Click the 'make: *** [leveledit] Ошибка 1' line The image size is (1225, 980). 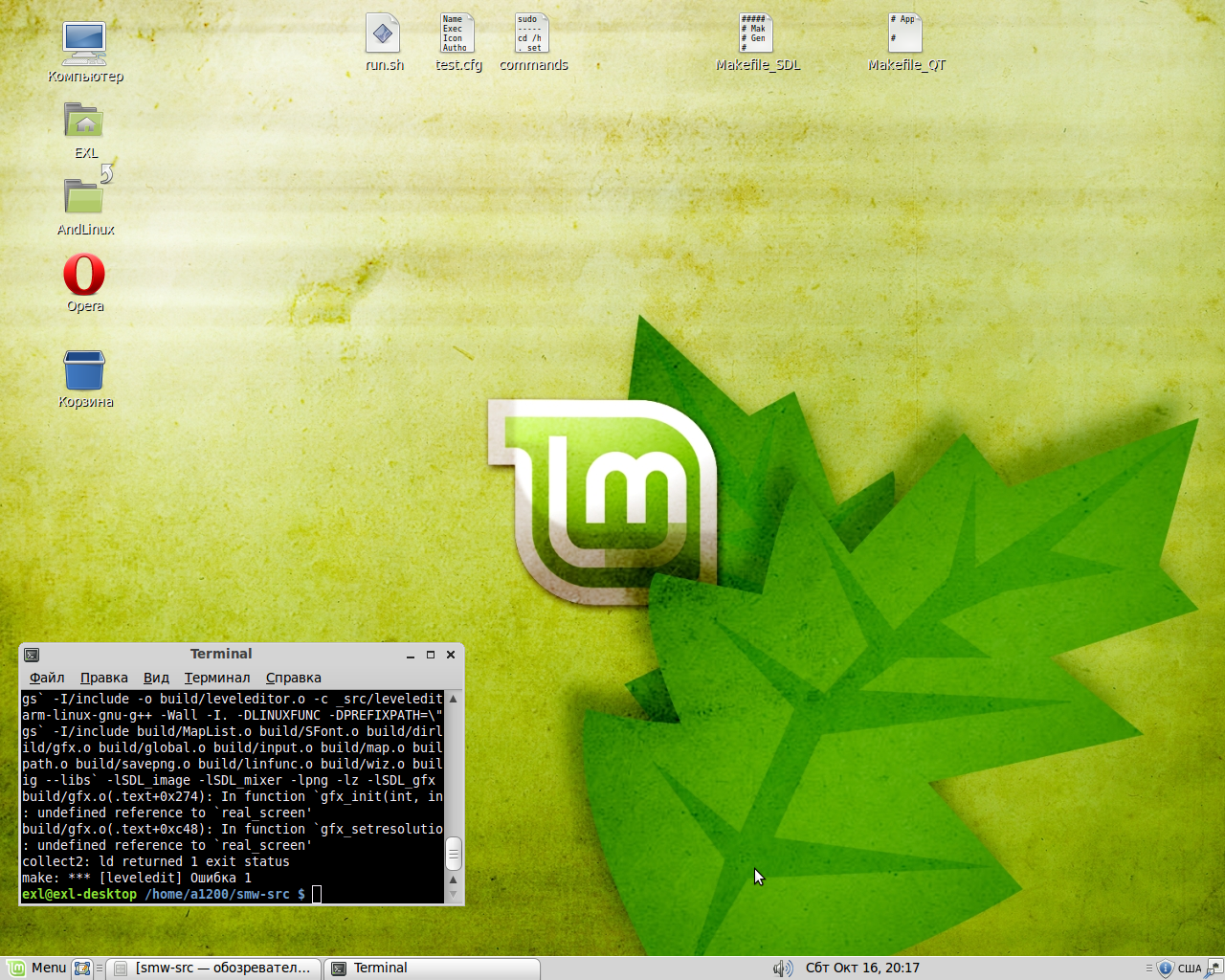coord(137,878)
